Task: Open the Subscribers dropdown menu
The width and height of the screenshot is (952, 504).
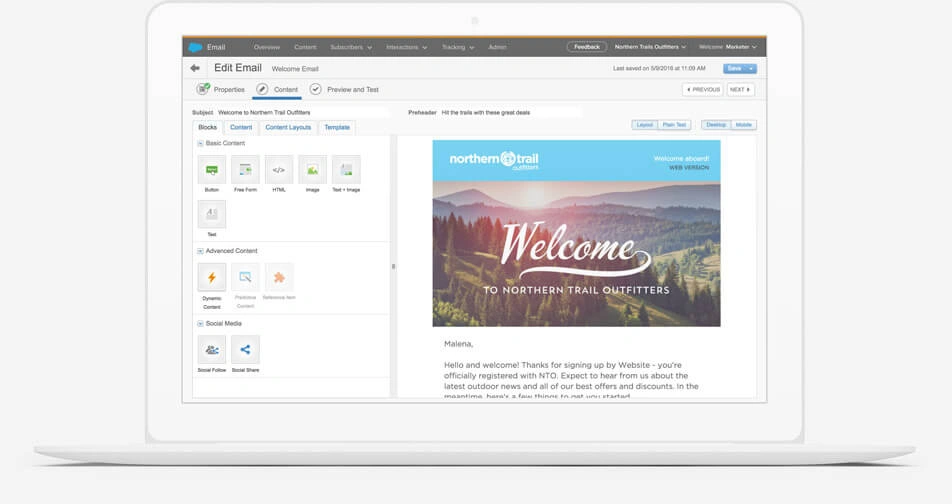Action: (x=351, y=47)
